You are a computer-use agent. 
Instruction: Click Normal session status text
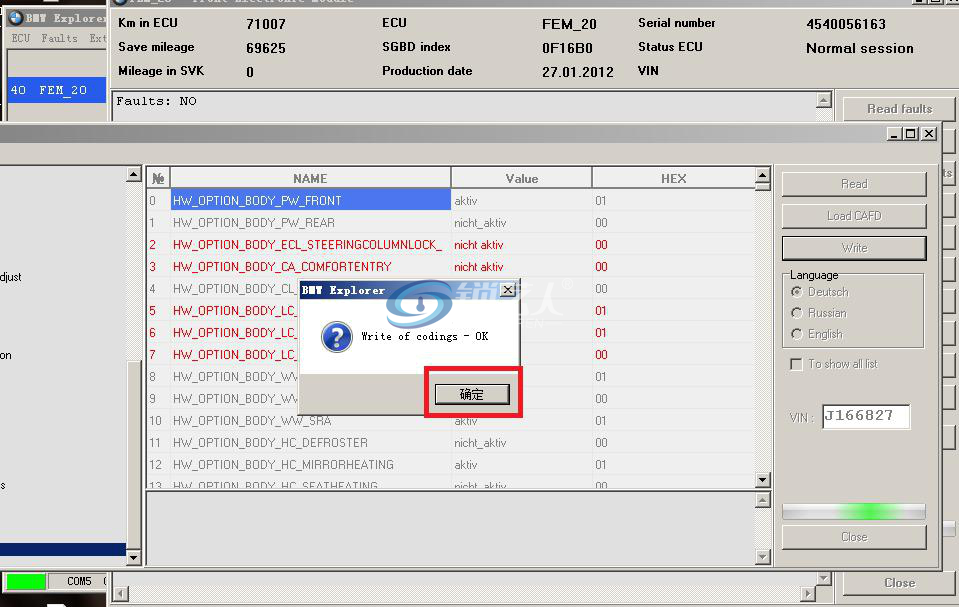coord(859,48)
